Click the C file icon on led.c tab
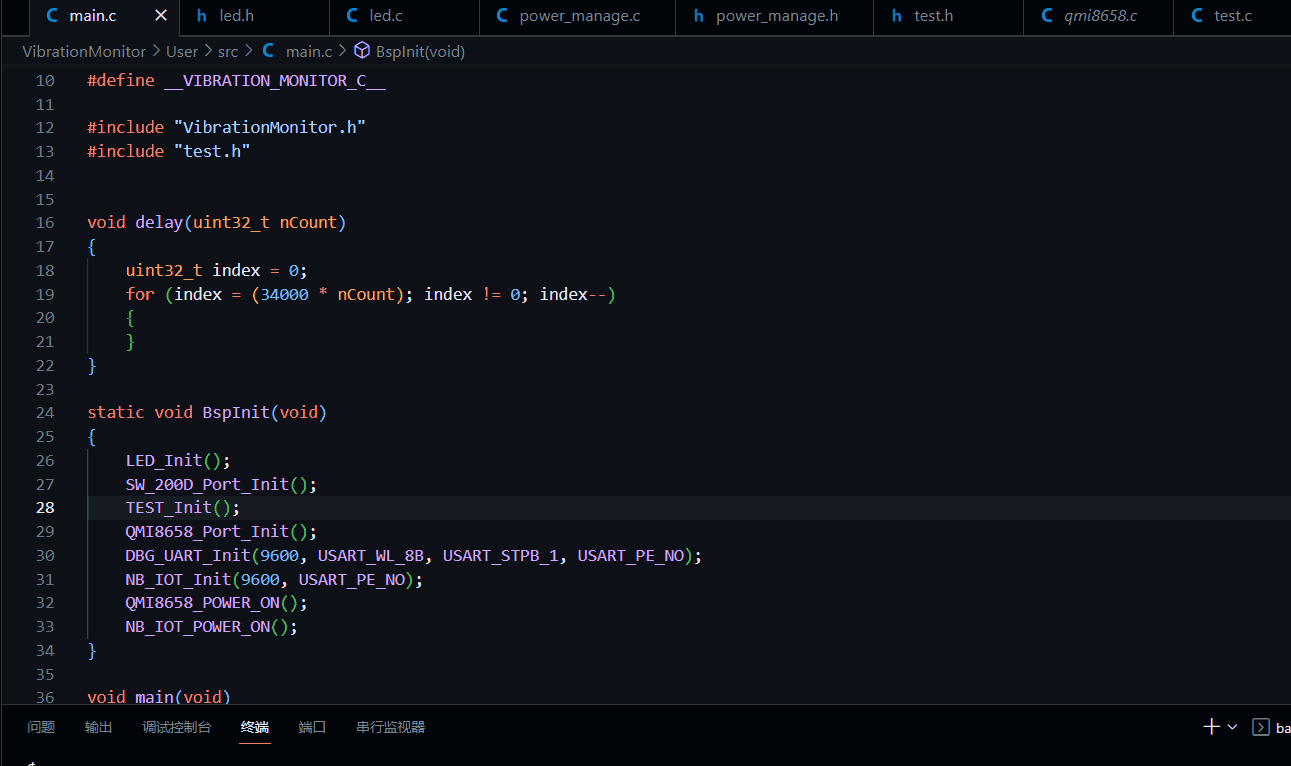The width and height of the screenshot is (1291, 766). pyautogui.click(x=352, y=16)
